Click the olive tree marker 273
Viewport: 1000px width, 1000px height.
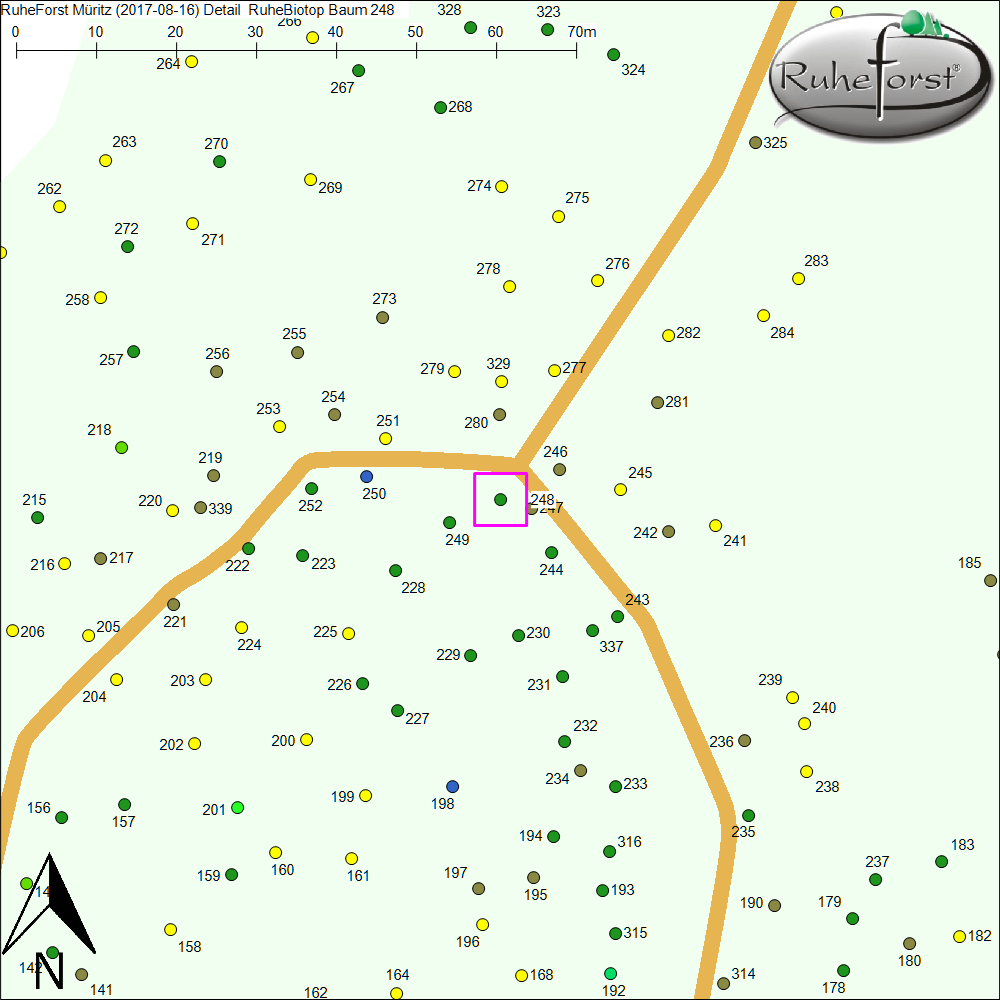click(383, 318)
